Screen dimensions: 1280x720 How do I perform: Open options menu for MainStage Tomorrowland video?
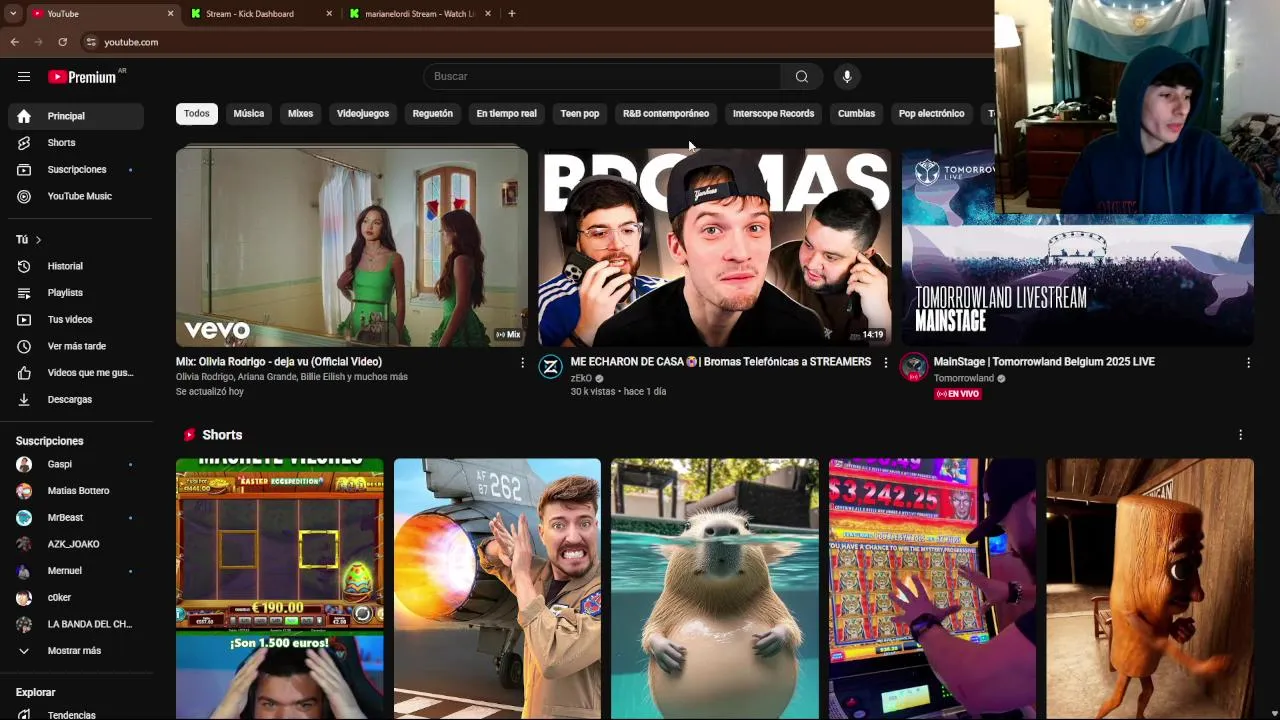1248,362
